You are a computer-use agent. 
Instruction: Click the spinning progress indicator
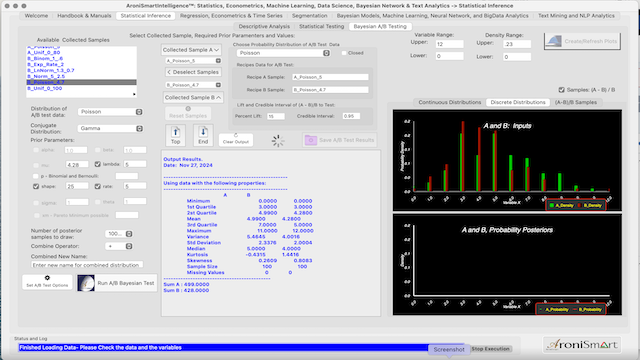pos(278,141)
